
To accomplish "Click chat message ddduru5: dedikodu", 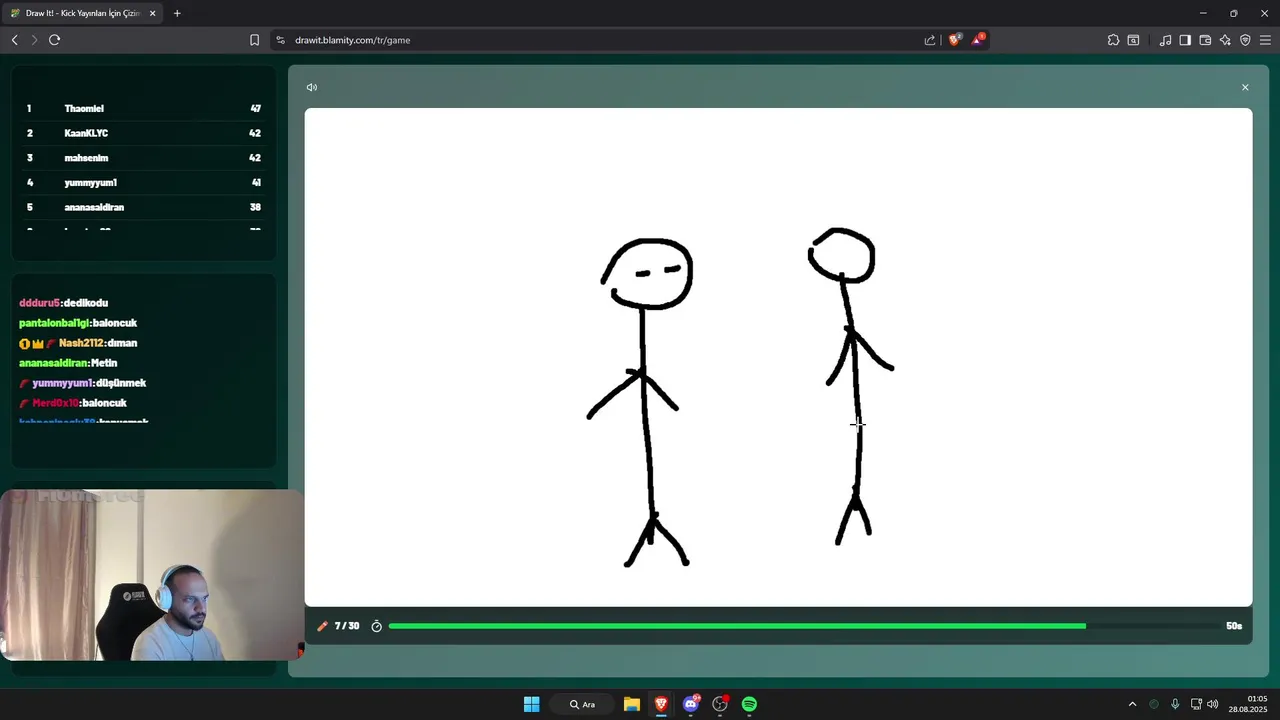I will 63,303.
